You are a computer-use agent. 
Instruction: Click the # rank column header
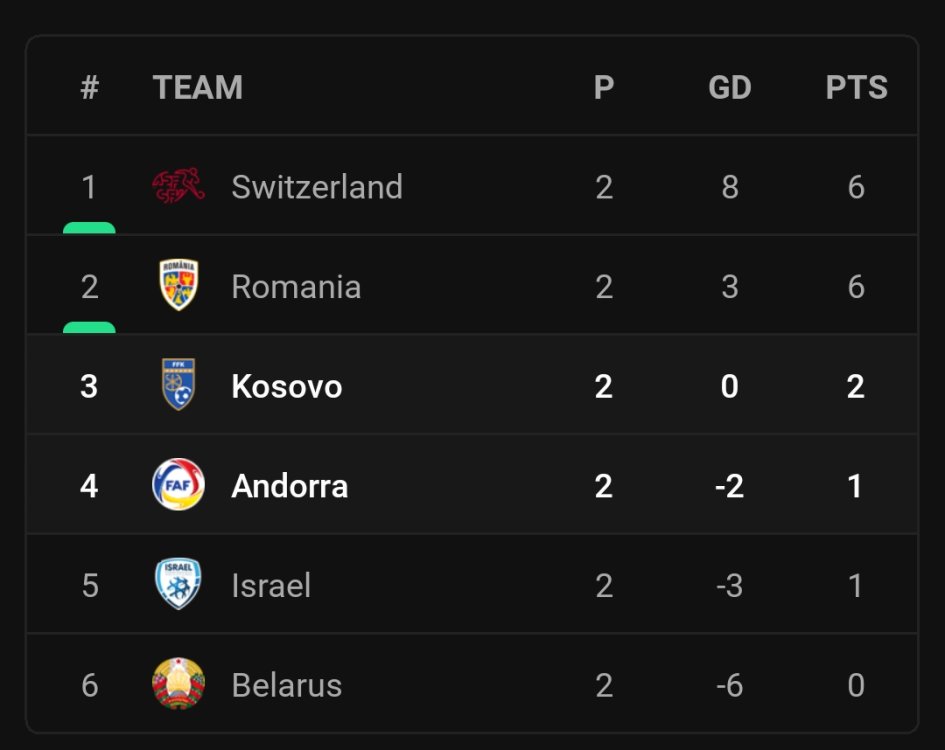tap(90, 88)
